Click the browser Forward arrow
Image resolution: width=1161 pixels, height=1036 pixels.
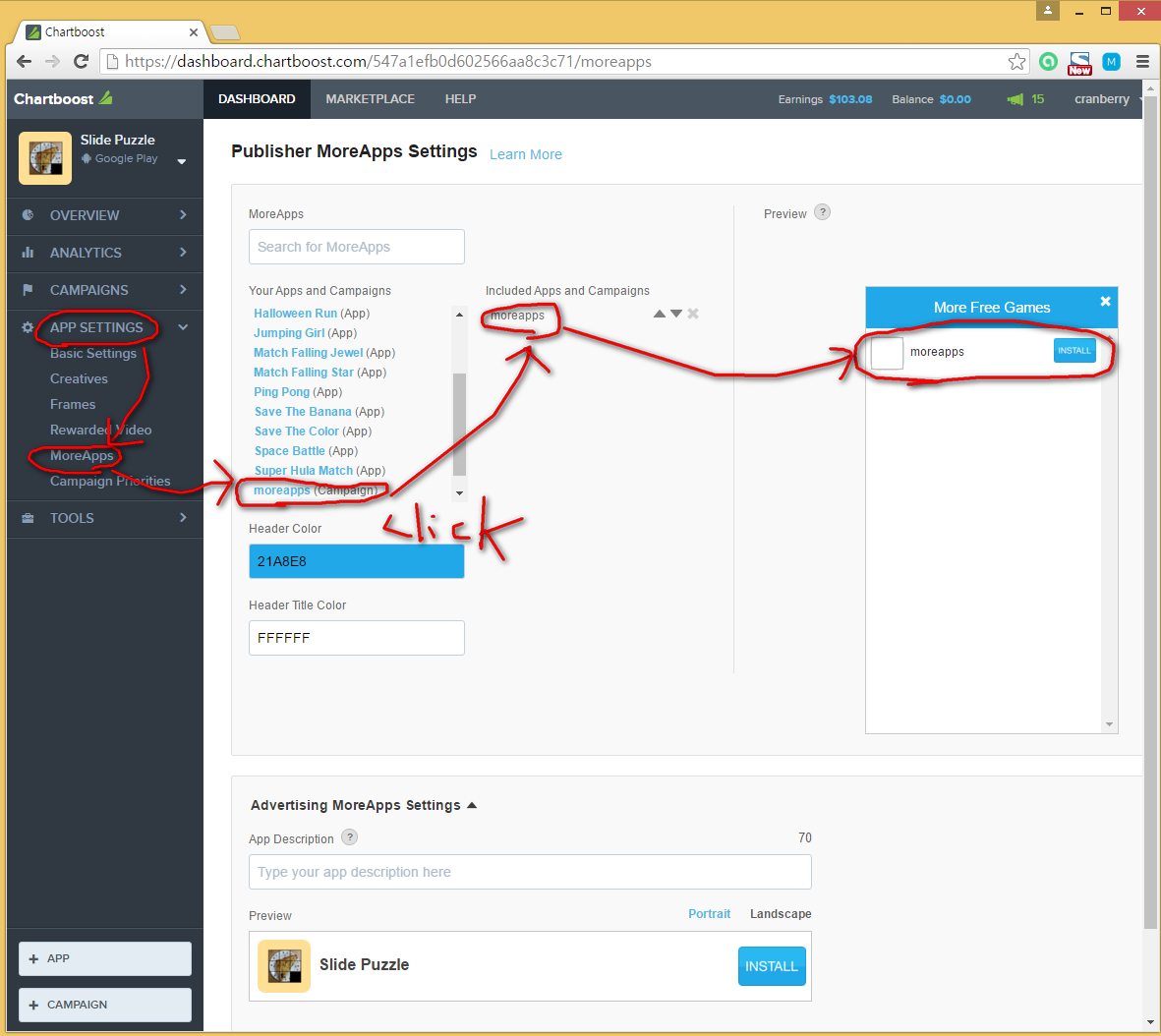[52, 62]
